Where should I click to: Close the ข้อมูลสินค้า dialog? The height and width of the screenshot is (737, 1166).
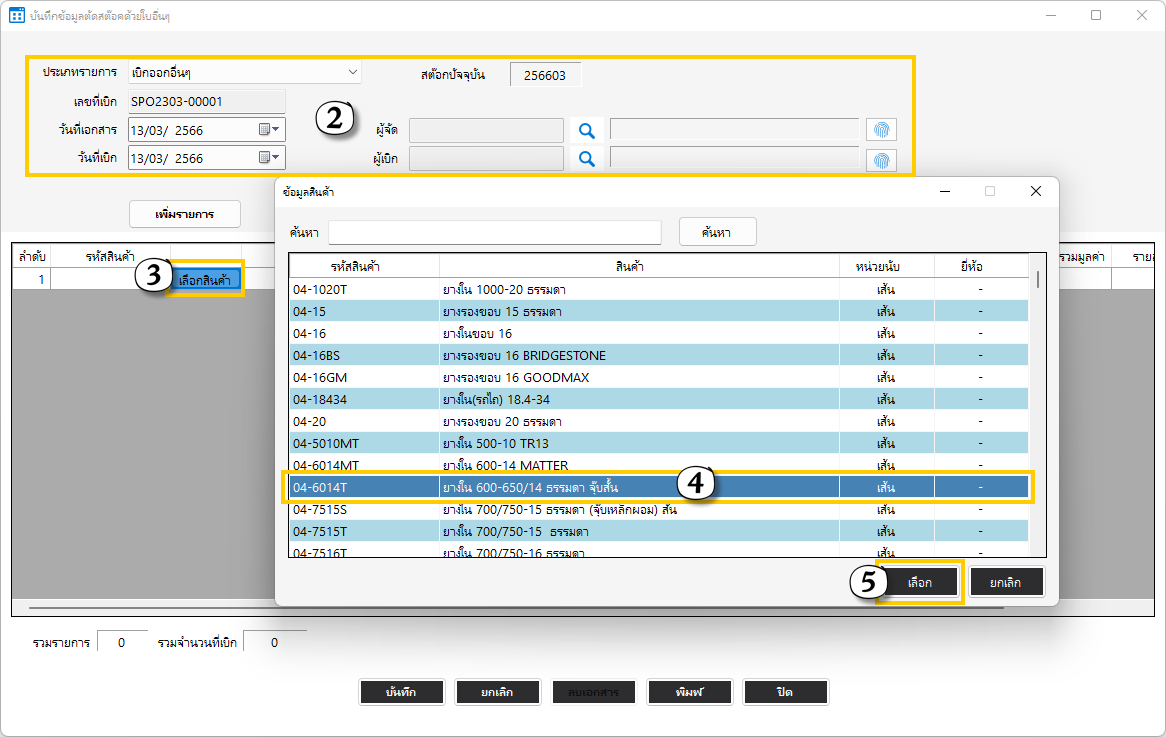[x=1036, y=191]
